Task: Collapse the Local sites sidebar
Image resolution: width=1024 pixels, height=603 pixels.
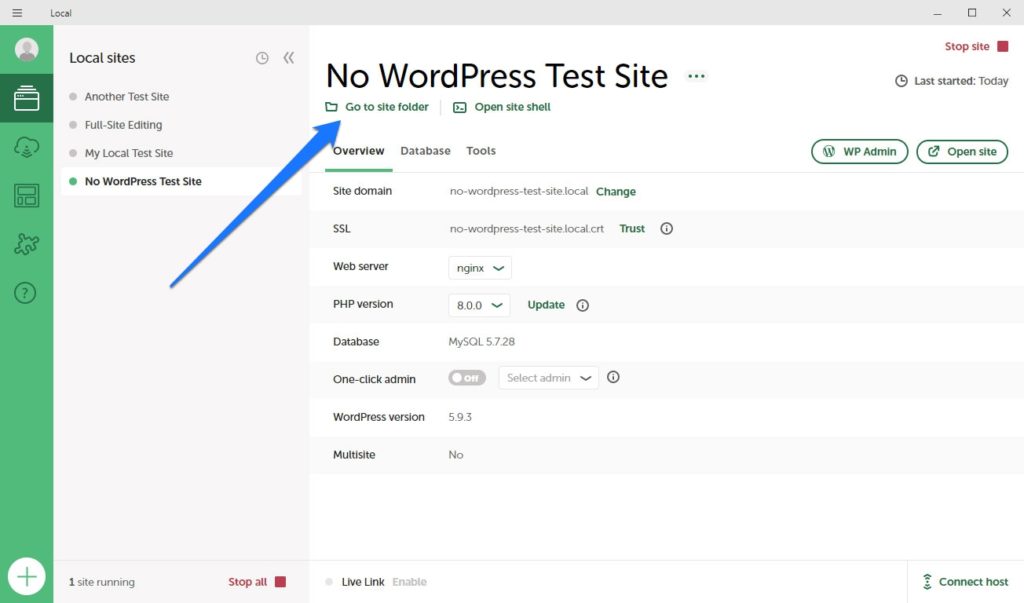Action: click(x=289, y=57)
